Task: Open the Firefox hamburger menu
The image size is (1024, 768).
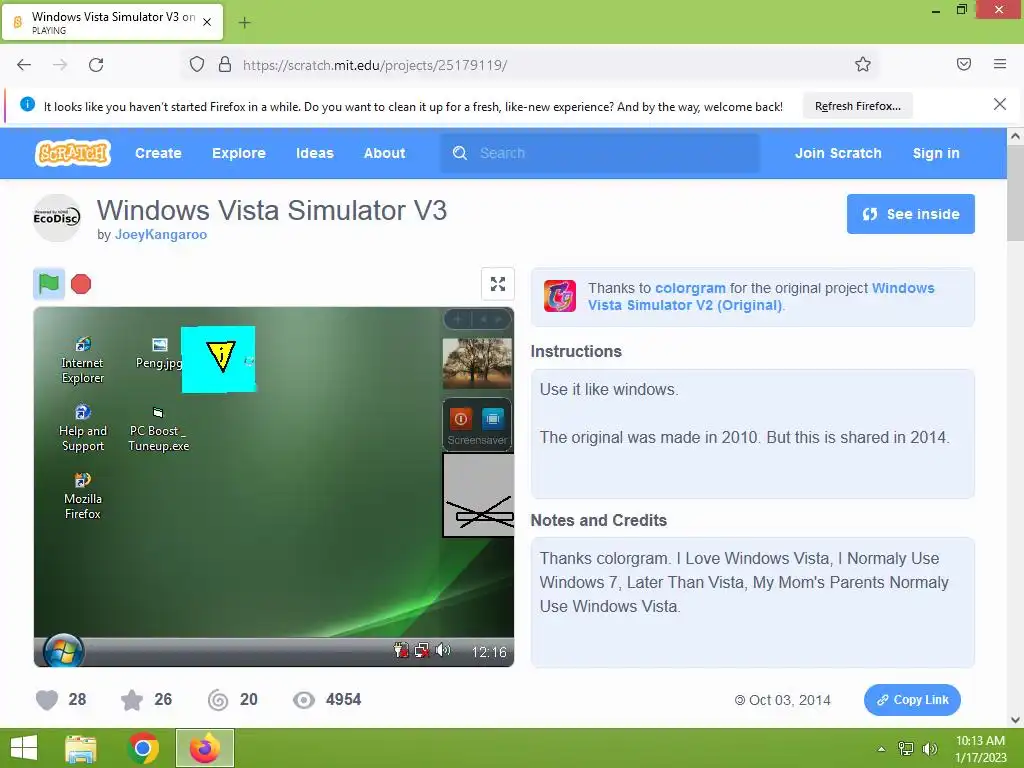Action: coord(1000,64)
